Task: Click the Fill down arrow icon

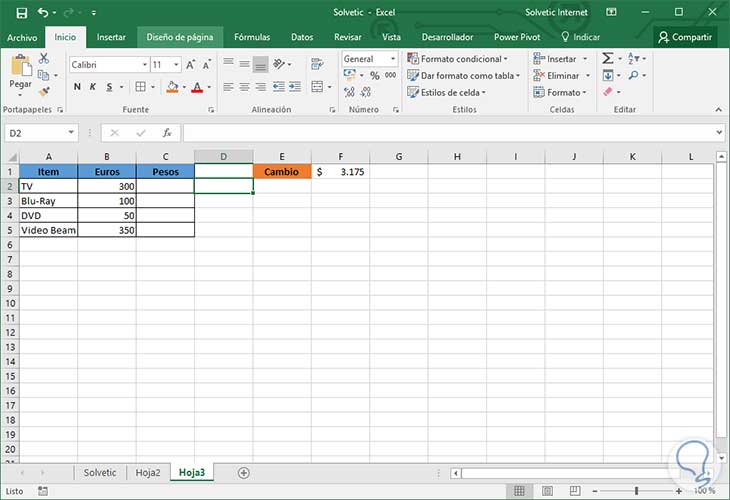Action: pyautogui.click(x=608, y=75)
